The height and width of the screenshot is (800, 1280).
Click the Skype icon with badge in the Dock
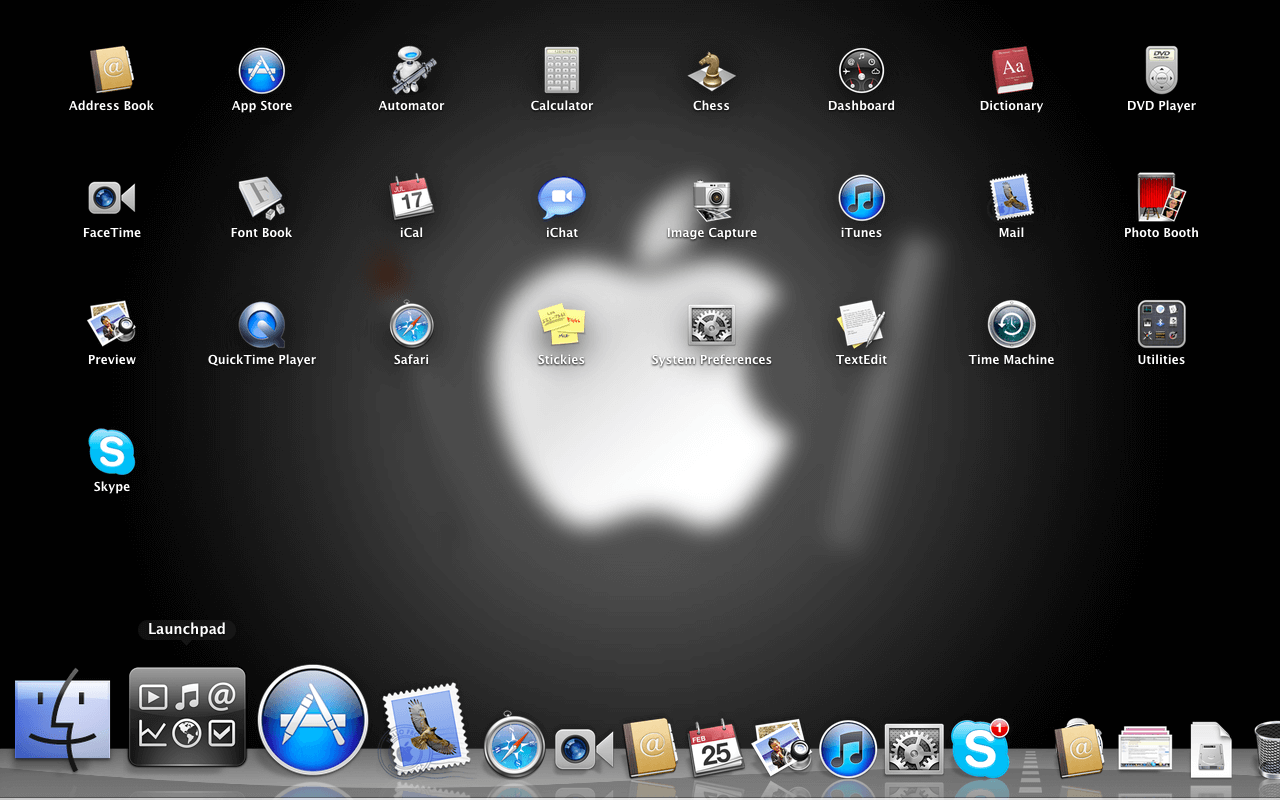(980, 747)
